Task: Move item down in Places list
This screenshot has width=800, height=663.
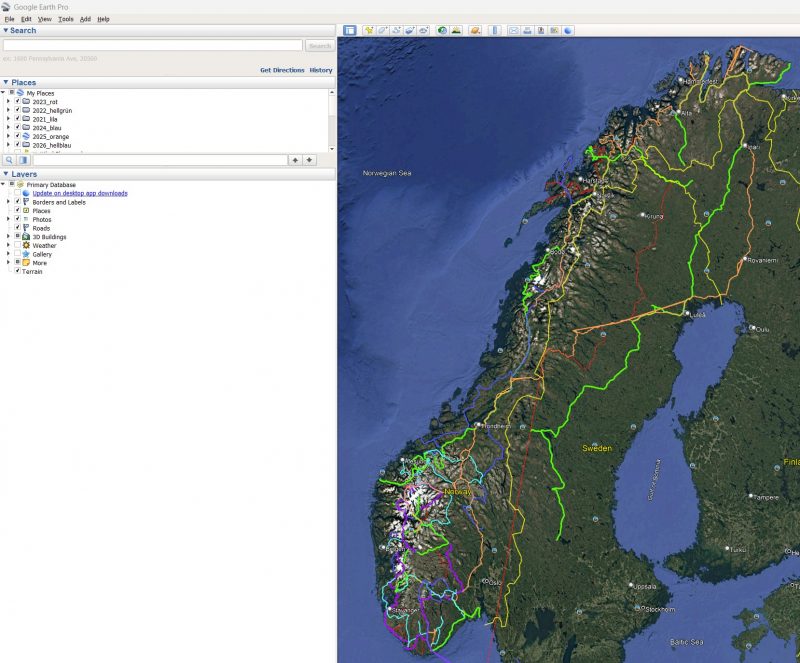Action: pyautogui.click(x=309, y=160)
